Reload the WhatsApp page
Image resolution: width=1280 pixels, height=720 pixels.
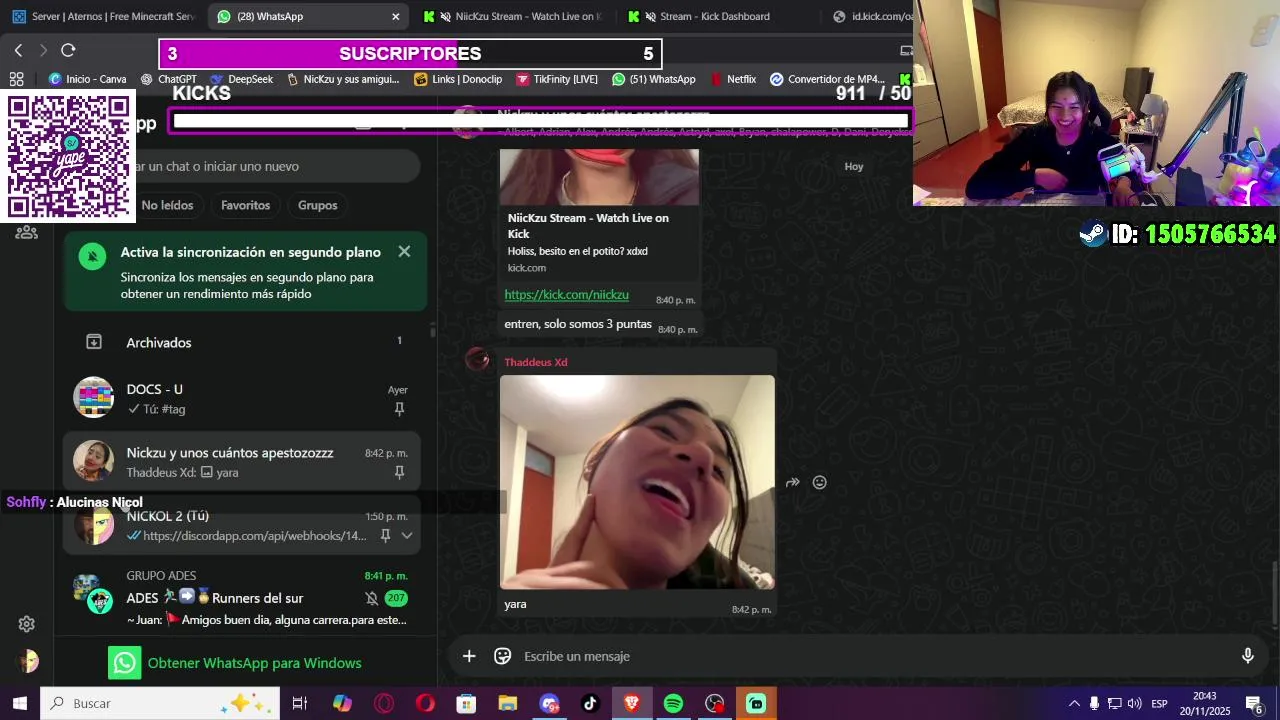pyautogui.click(x=68, y=50)
